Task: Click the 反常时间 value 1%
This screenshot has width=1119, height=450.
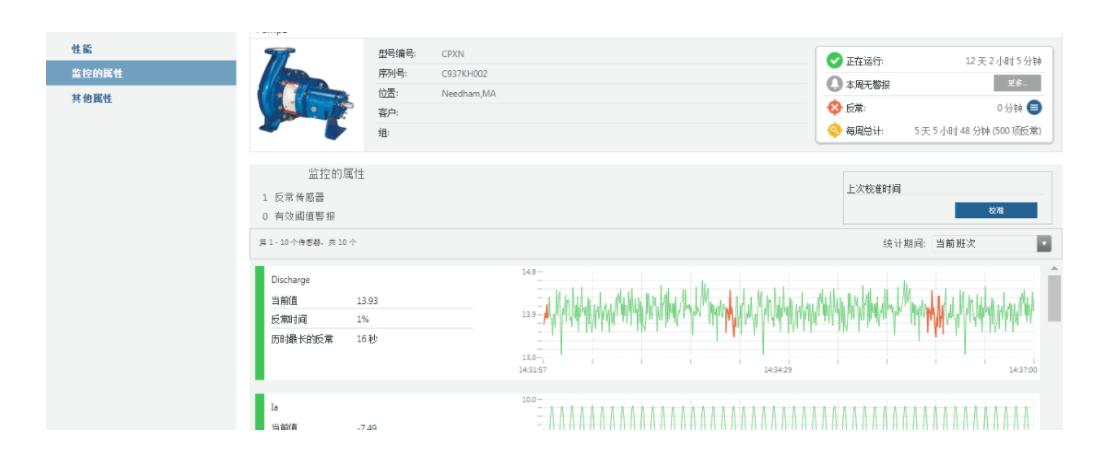Action: (363, 319)
